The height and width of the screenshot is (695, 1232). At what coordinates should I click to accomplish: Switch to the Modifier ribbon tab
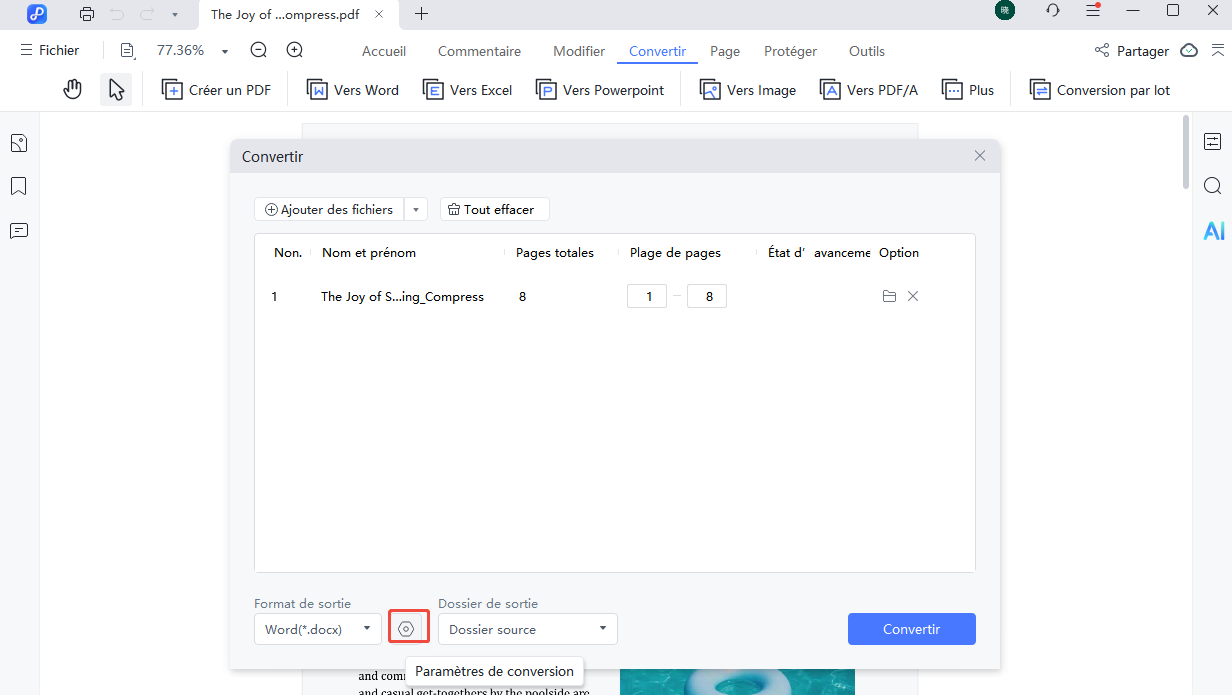(x=578, y=51)
